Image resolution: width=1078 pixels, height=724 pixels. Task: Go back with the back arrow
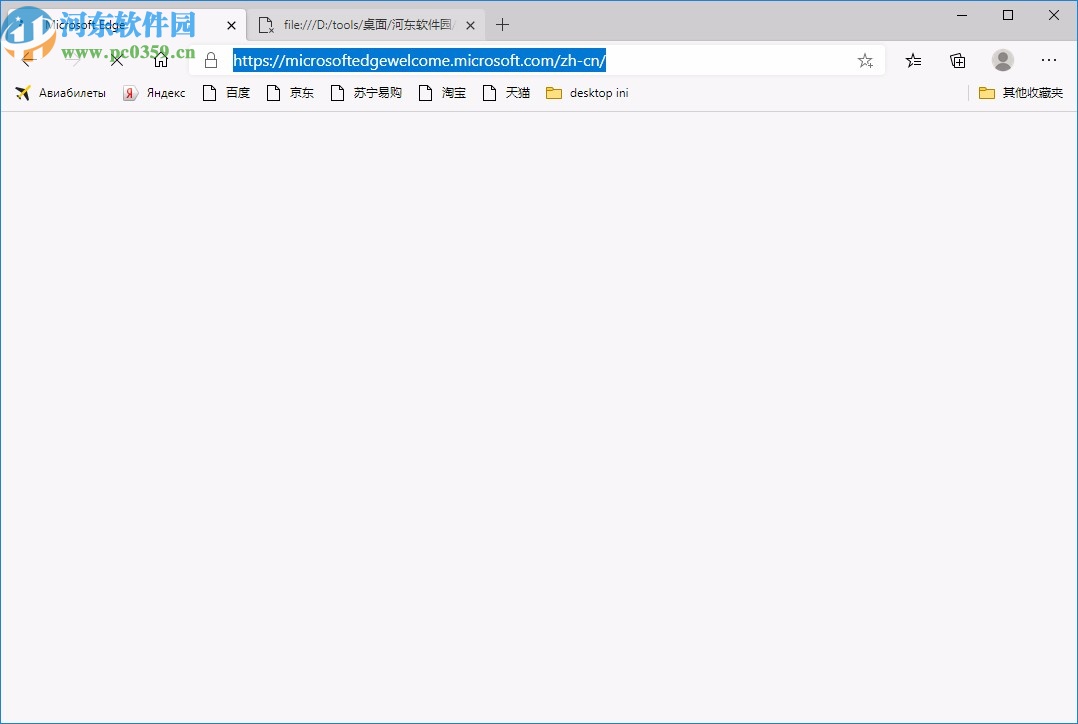[28, 61]
